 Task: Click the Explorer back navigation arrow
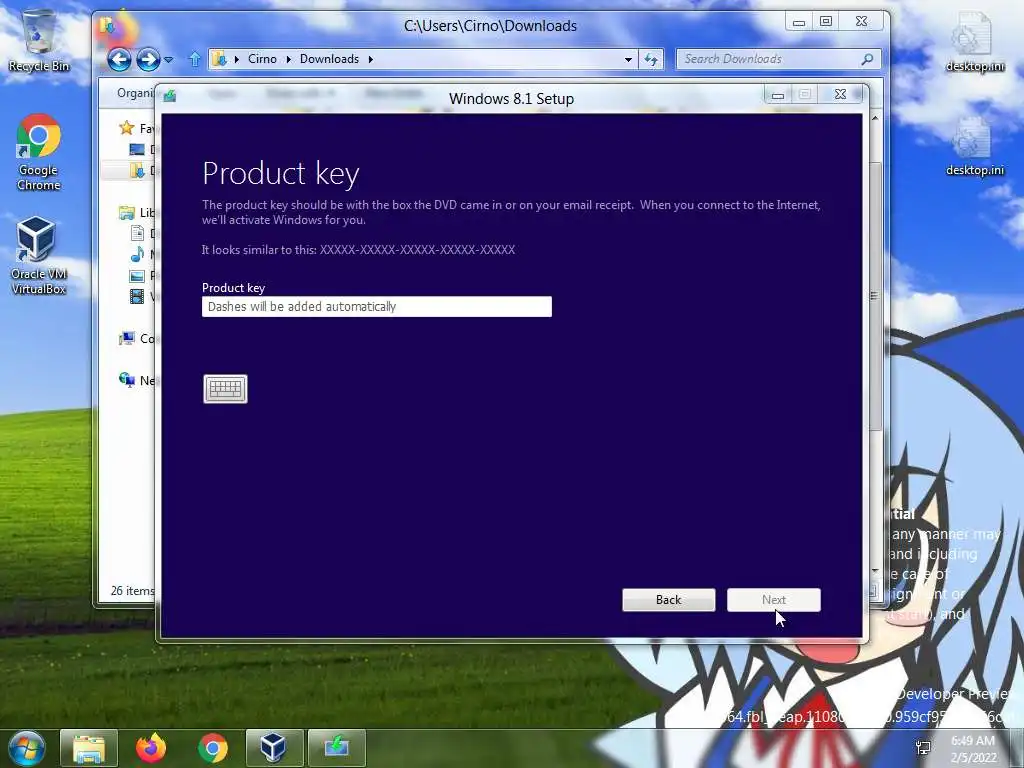coord(120,60)
